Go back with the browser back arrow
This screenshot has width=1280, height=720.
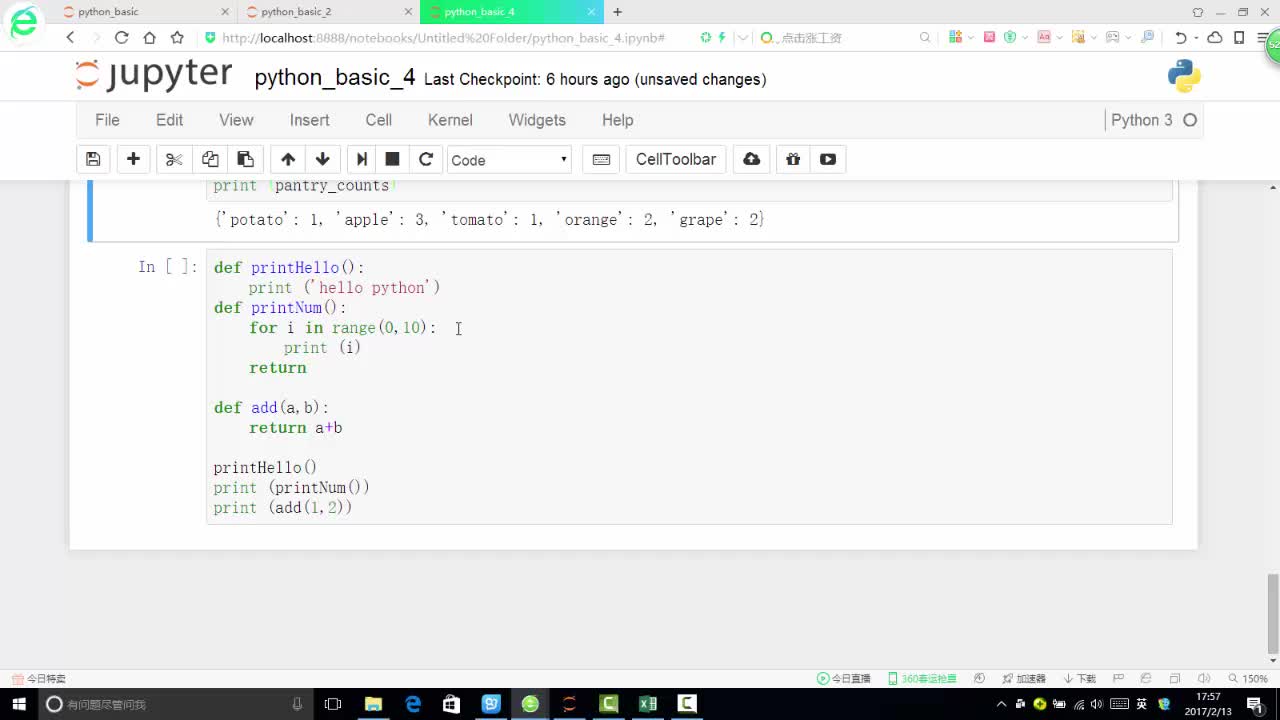tap(70, 37)
